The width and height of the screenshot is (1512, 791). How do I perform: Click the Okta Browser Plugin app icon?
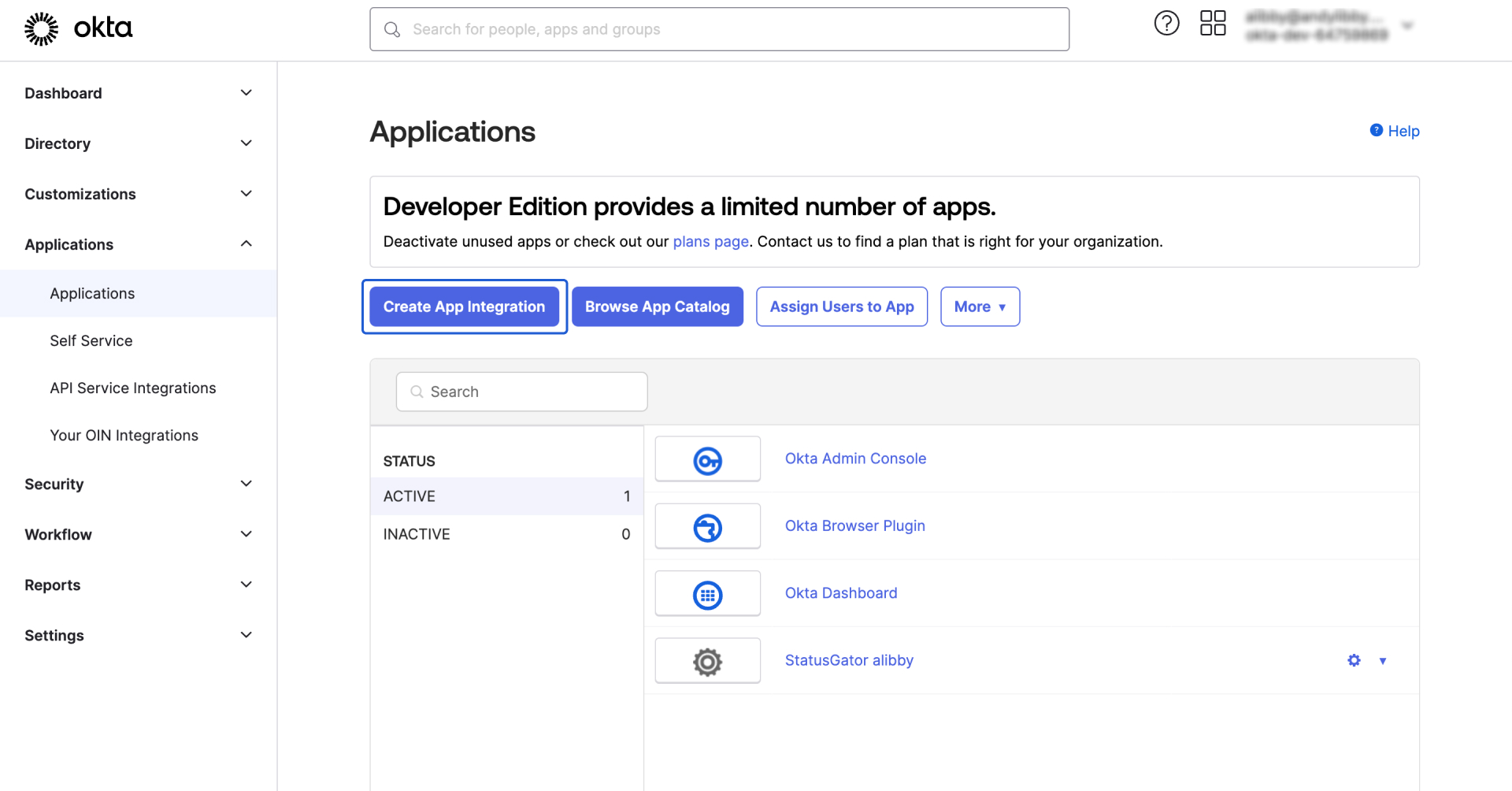coord(707,526)
